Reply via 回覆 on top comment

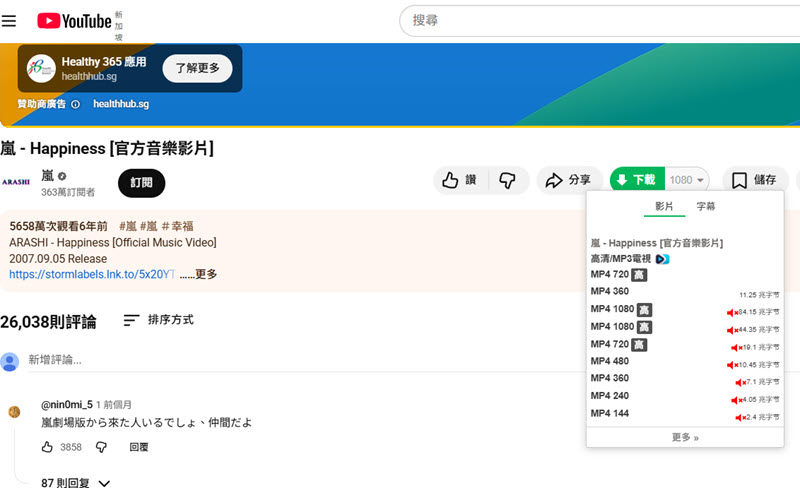138,447
